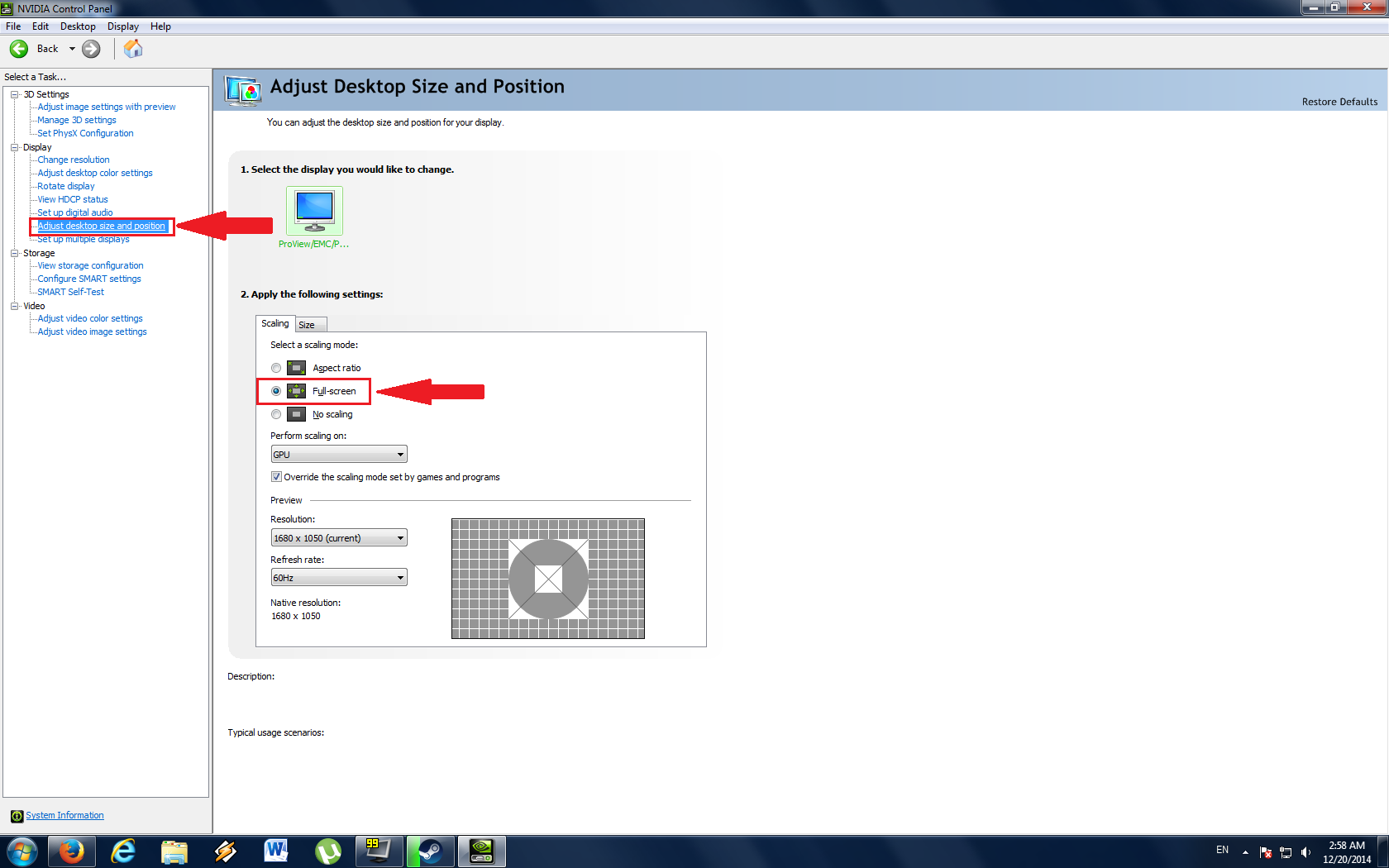Click the System Information icon

(x=17, y=816)
